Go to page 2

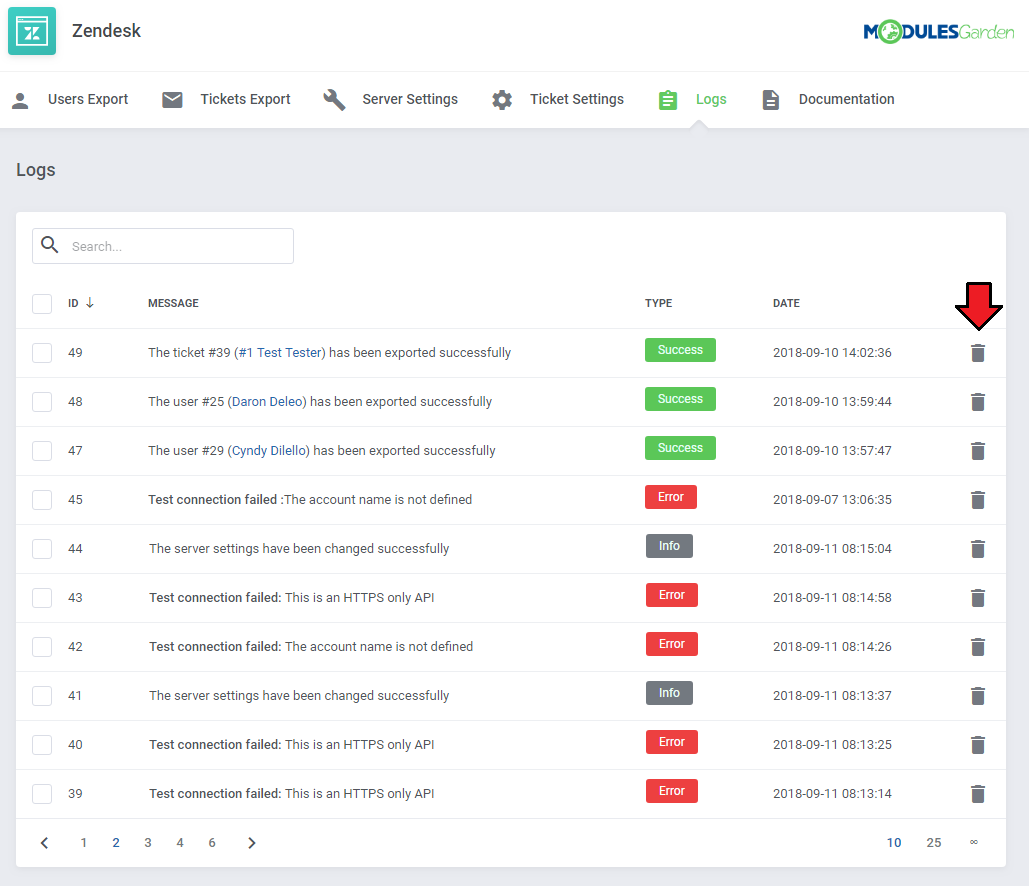pos(116,843)
